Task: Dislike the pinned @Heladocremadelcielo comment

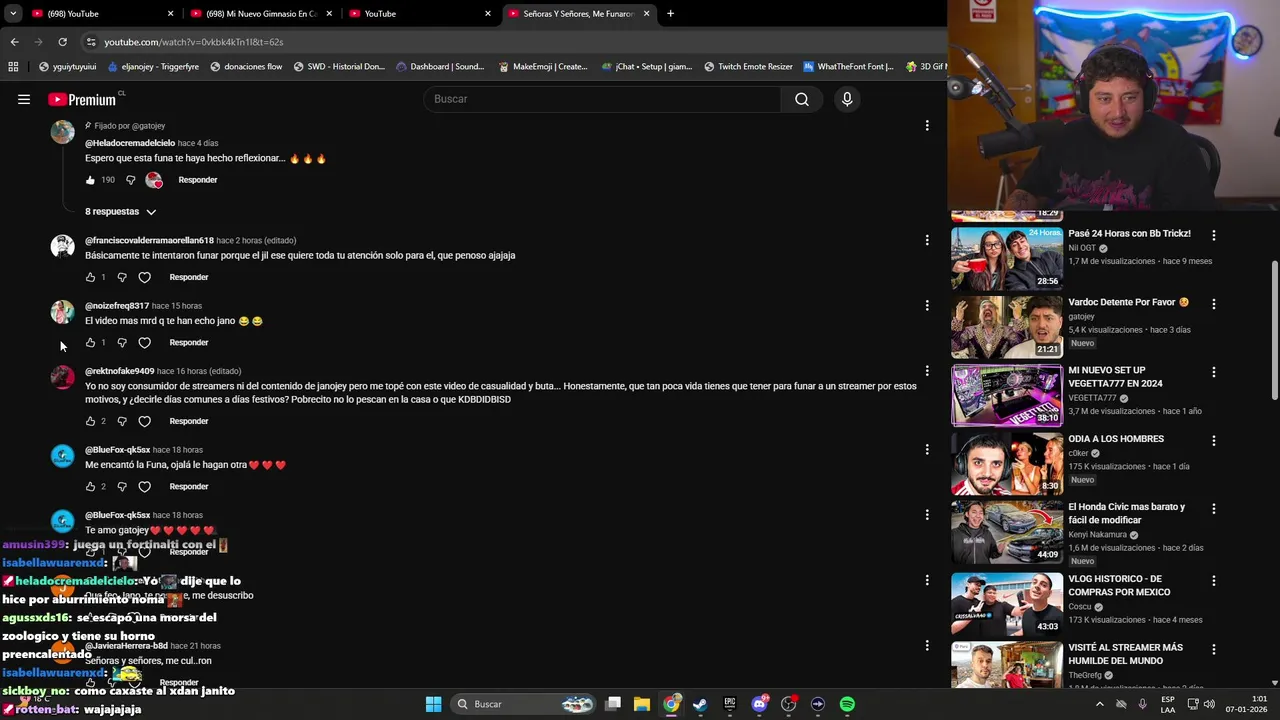Action: [x=130, y=180]
